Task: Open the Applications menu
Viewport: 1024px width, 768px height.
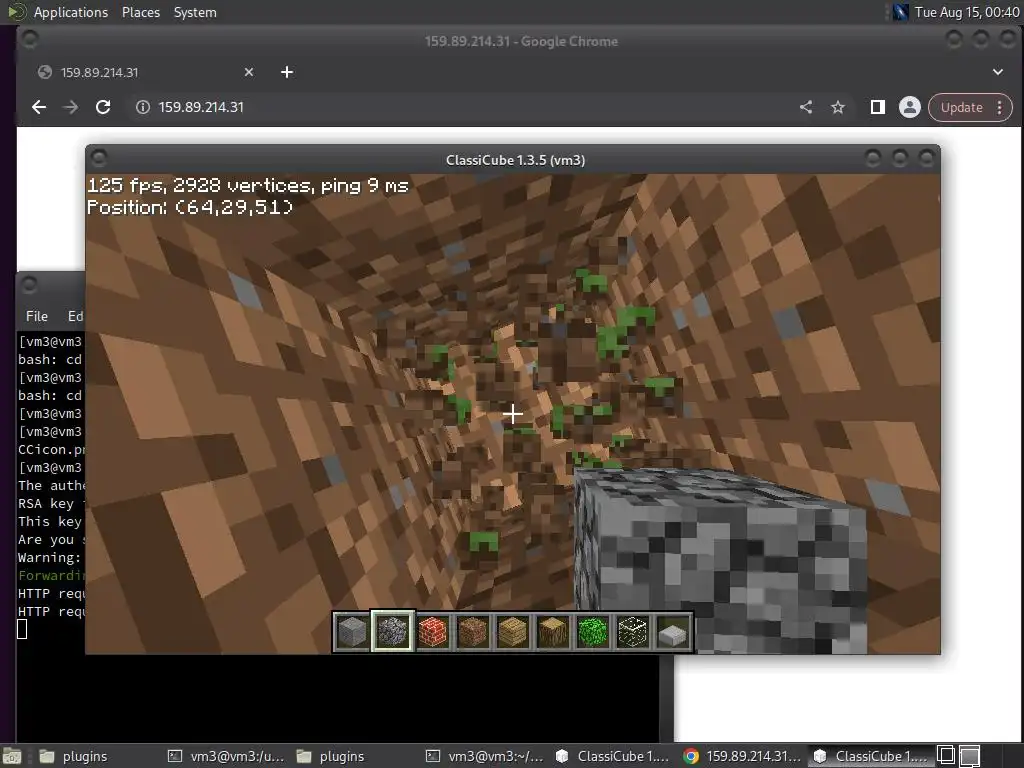Action: click(71, 12)
